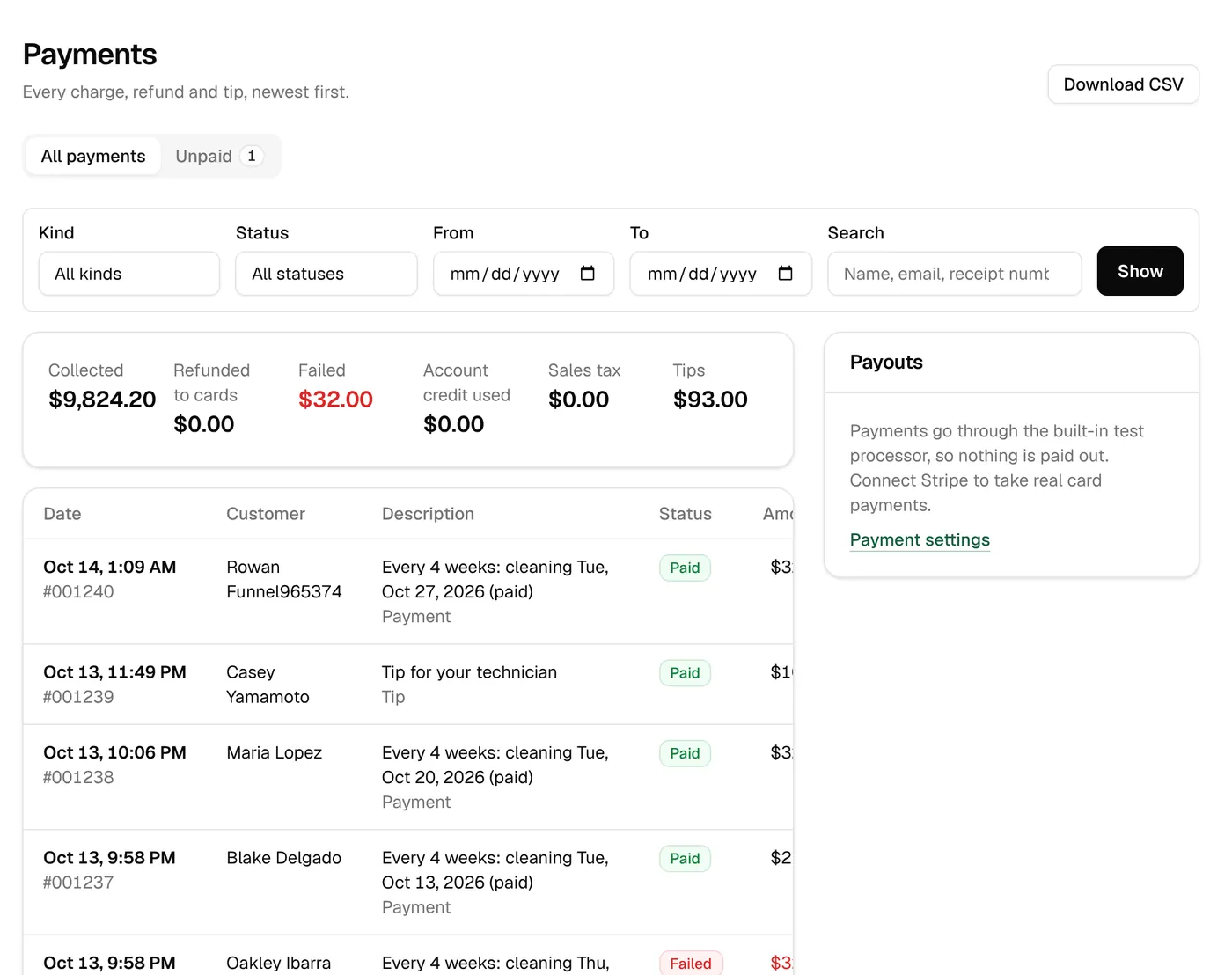Click Paid badge in Casey Yamamoto row
Screen dimensions: 1232x975
(x=685, y=673)
